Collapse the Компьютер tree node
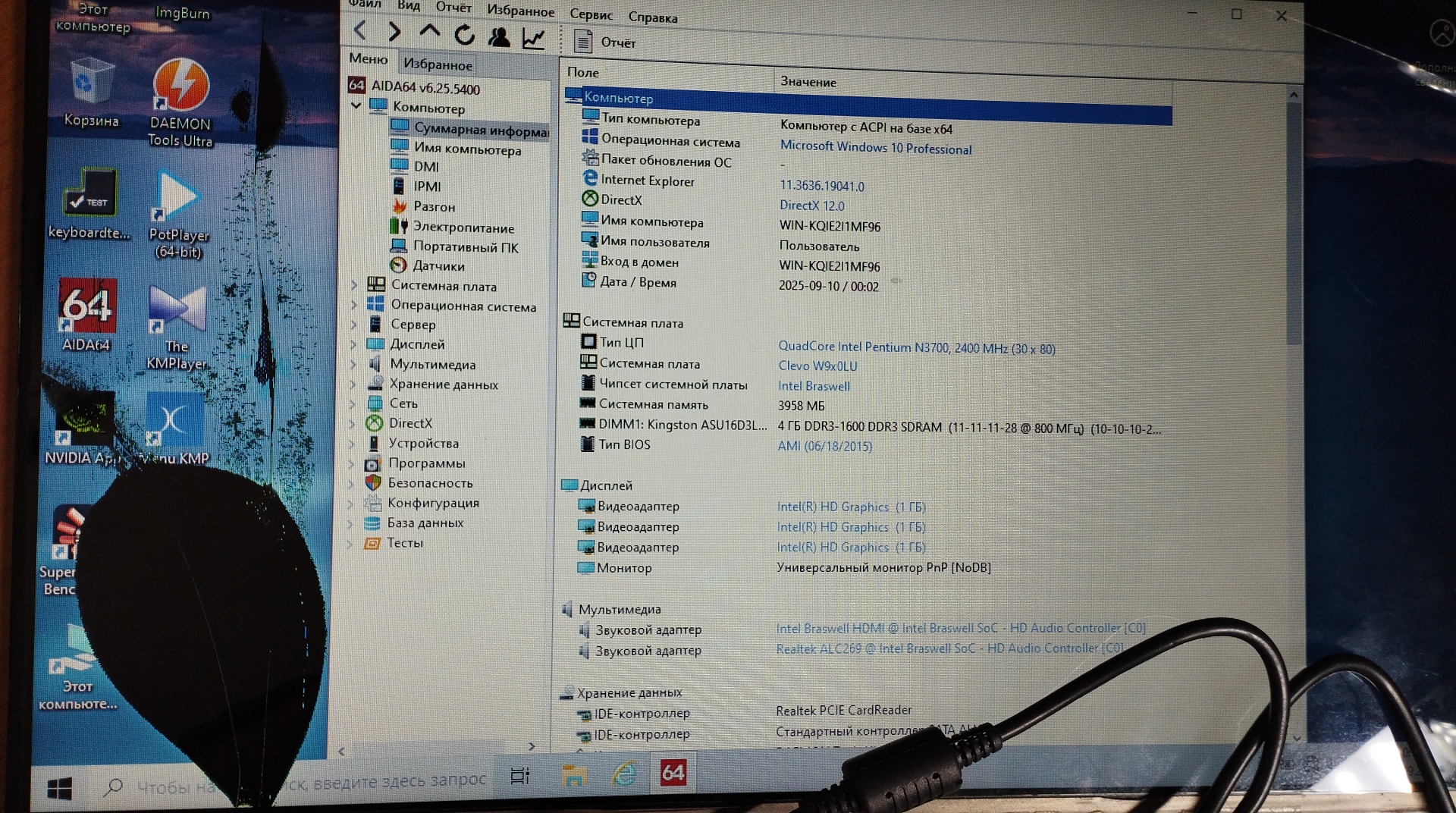Viewport: 1456px width, 813px height. pos(356,105)
